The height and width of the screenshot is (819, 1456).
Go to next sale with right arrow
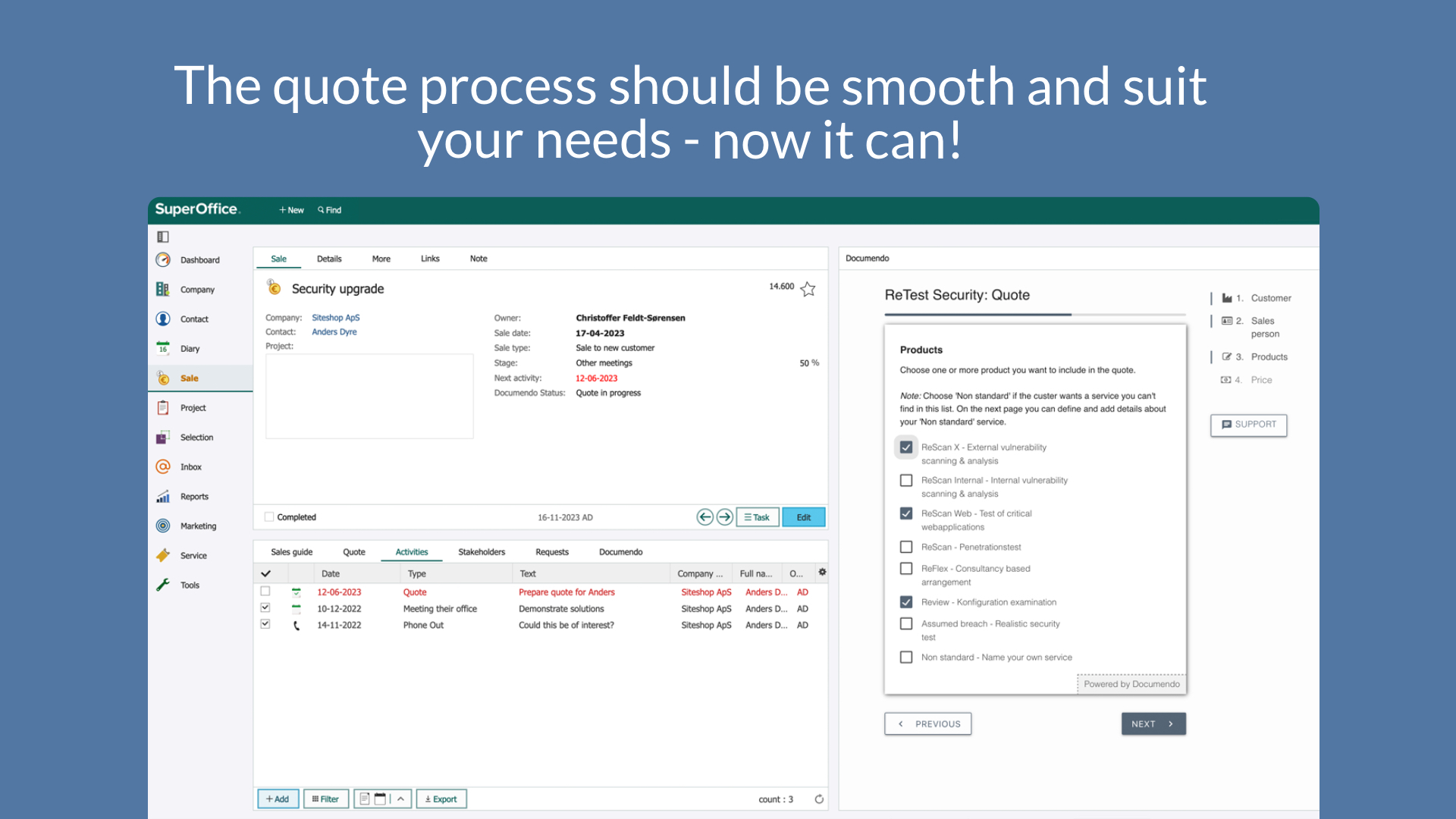725,517
